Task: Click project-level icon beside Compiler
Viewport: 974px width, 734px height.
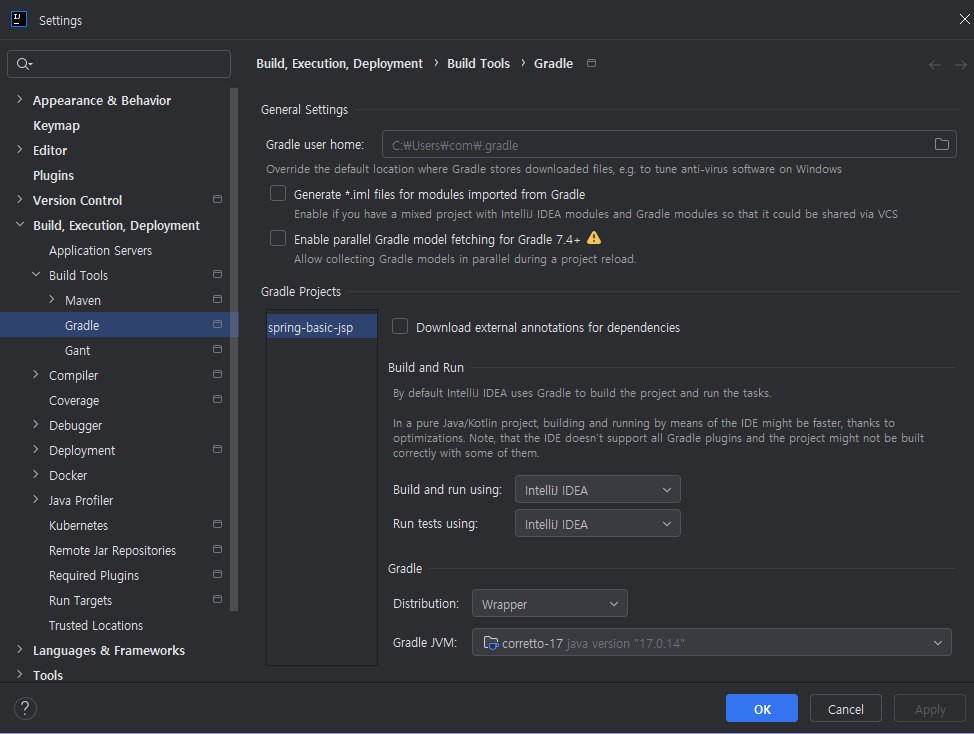Action: pyautogui.click(x=217, y=374)
